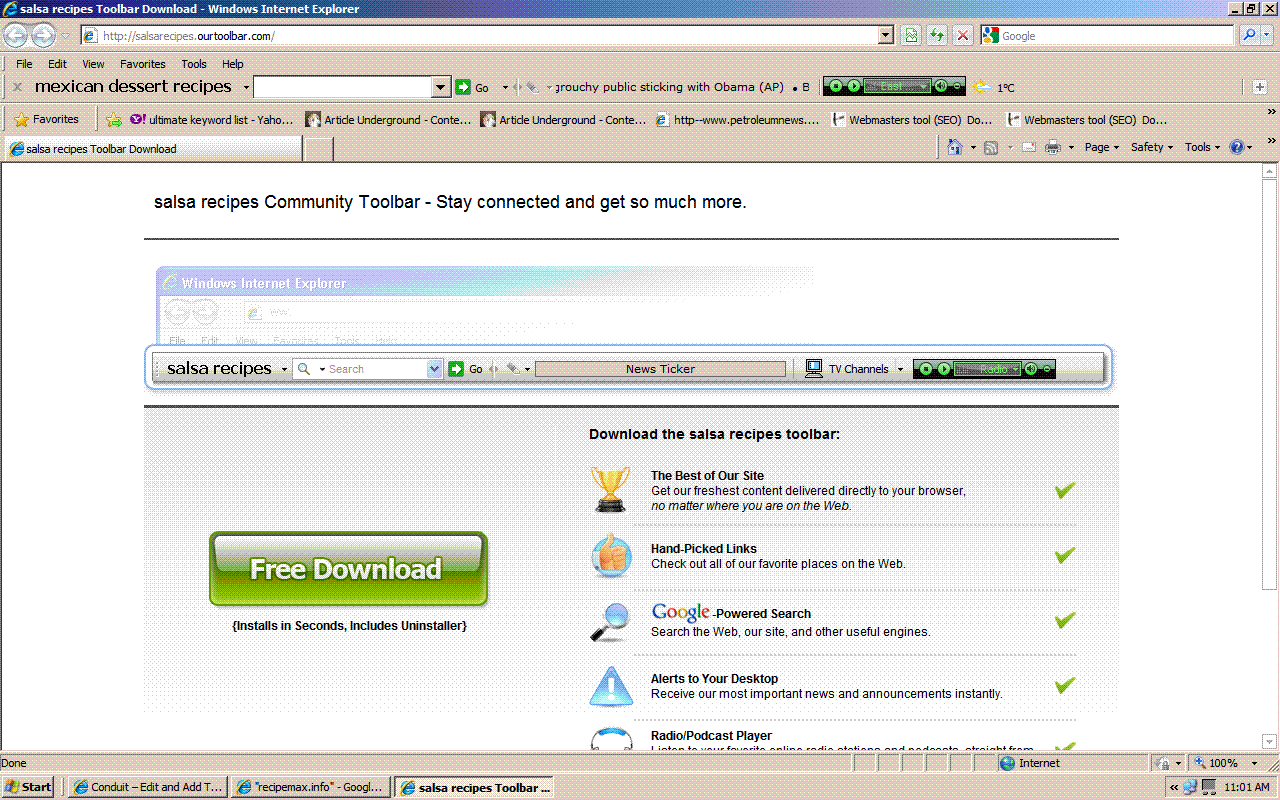Open the Tools menu in menu bar
The width and height of the screenshot is (1280, 800).
coord(194,64)
